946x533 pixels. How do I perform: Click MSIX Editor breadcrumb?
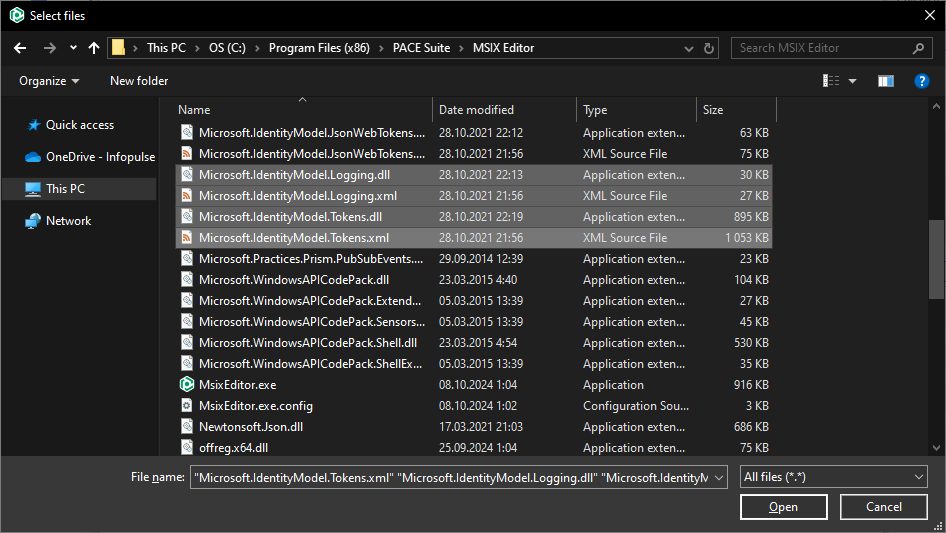pyautogui.click(x=503, y=48)
